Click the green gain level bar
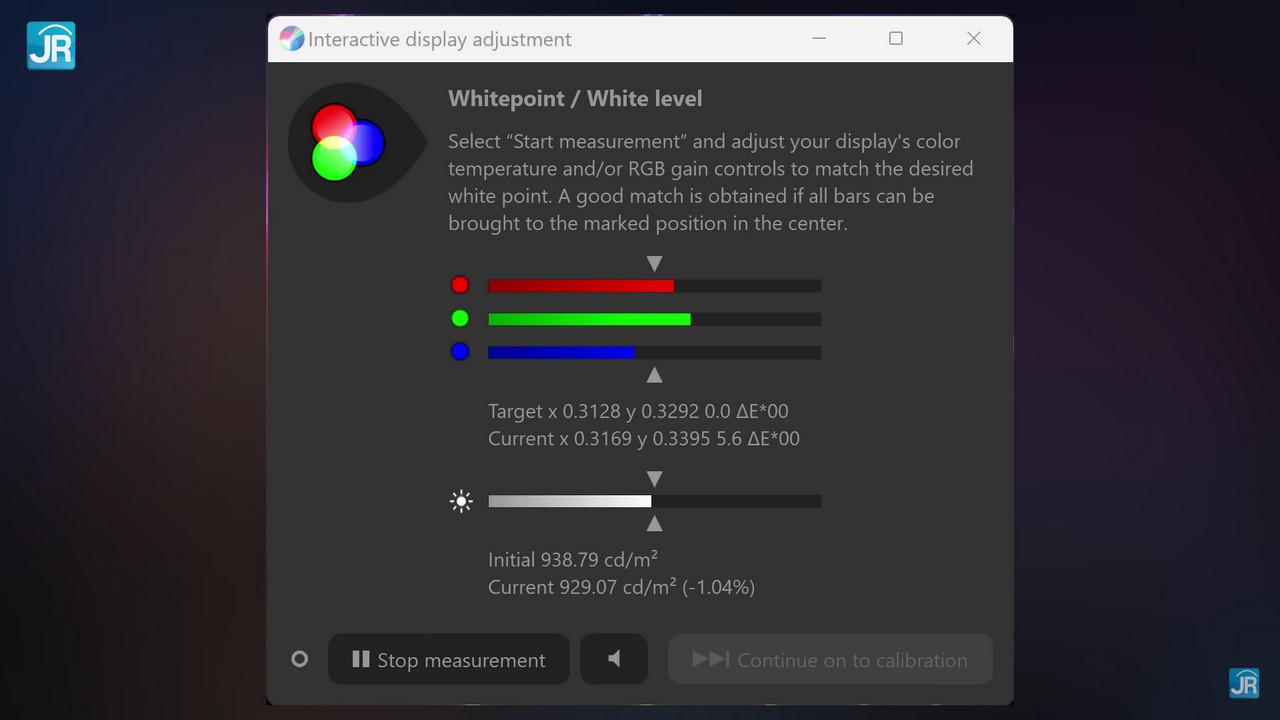This screenshot has width=1280, height=720. tap(654, 319)
